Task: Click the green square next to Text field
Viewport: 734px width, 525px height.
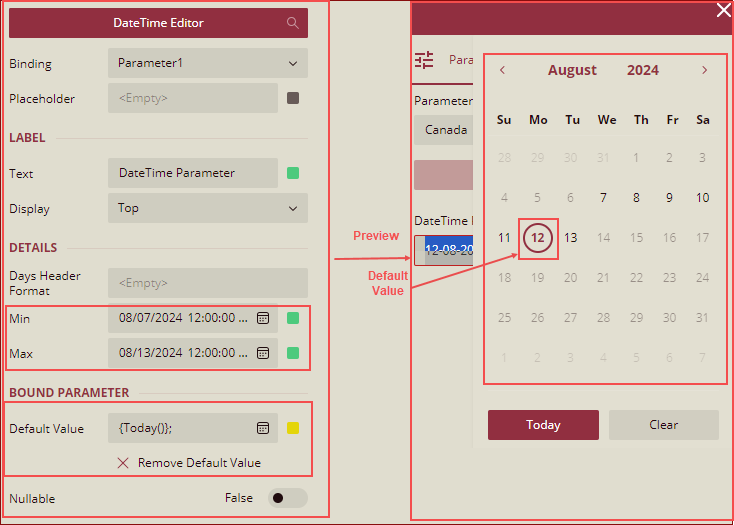Action: [293, 173]
